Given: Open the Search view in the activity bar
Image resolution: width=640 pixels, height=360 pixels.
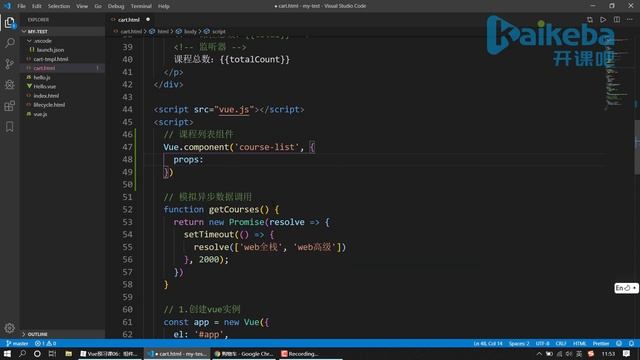Looking at the screenshot, I should [x=10, y=43].
